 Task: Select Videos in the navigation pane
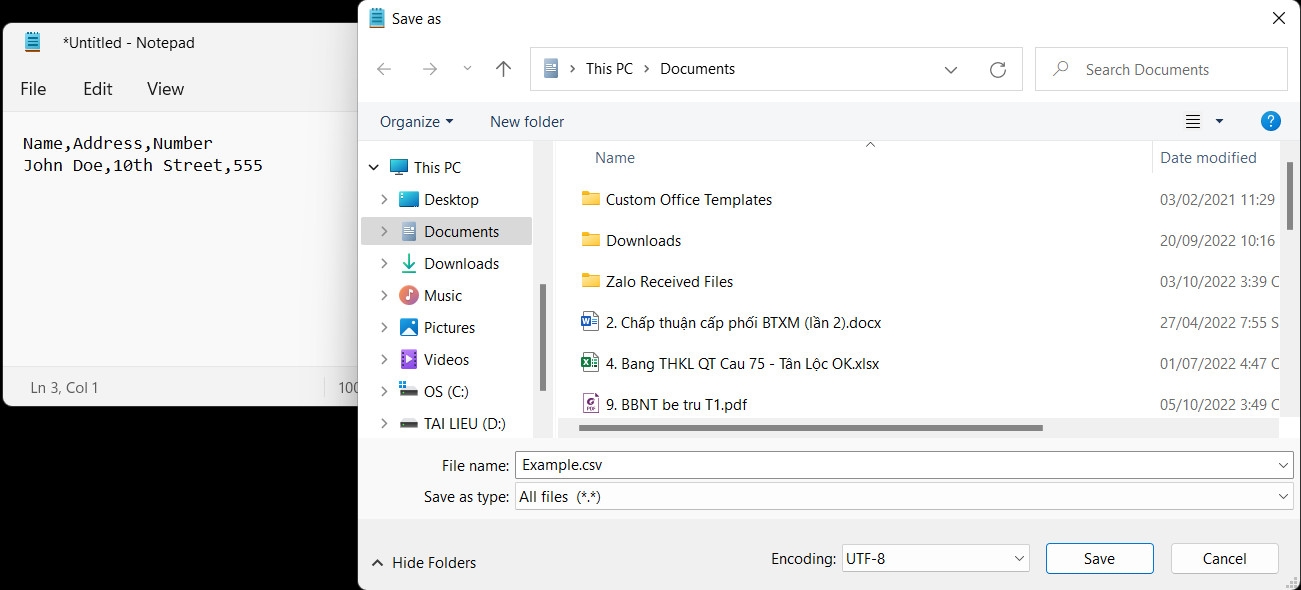coord(446,359)
